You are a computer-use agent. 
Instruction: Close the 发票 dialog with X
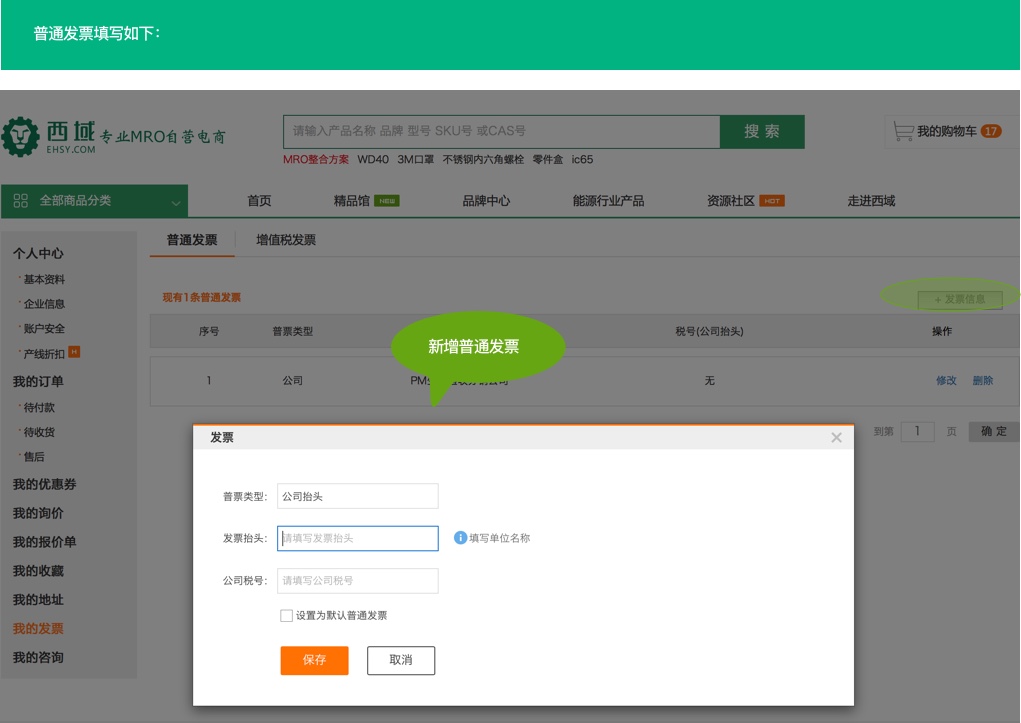click(836, 438)
